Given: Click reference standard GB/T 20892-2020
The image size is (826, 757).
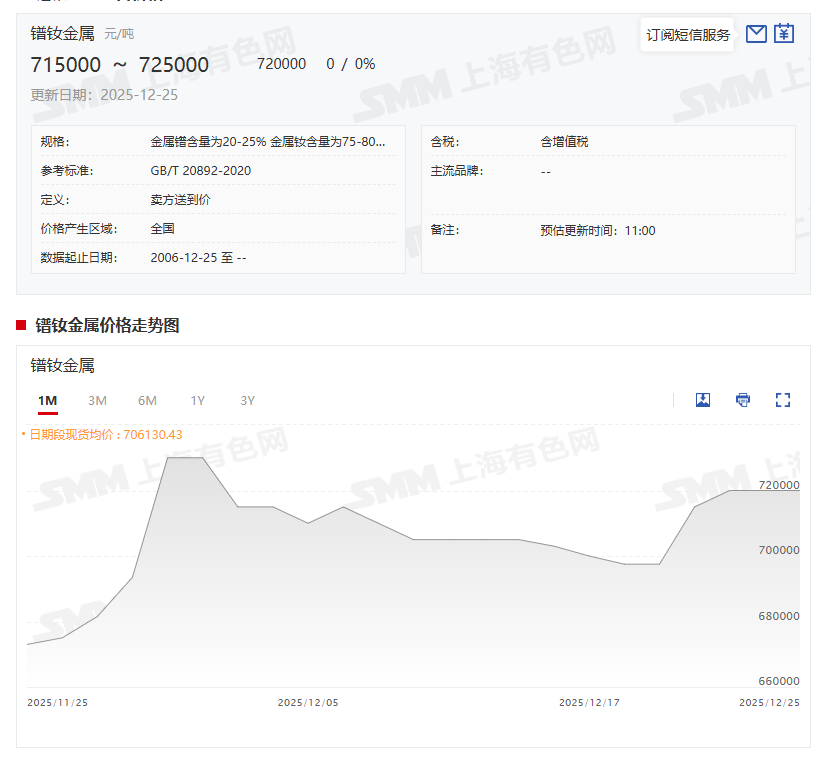Looking at the screenshot, I should click(x=201, y=171).
